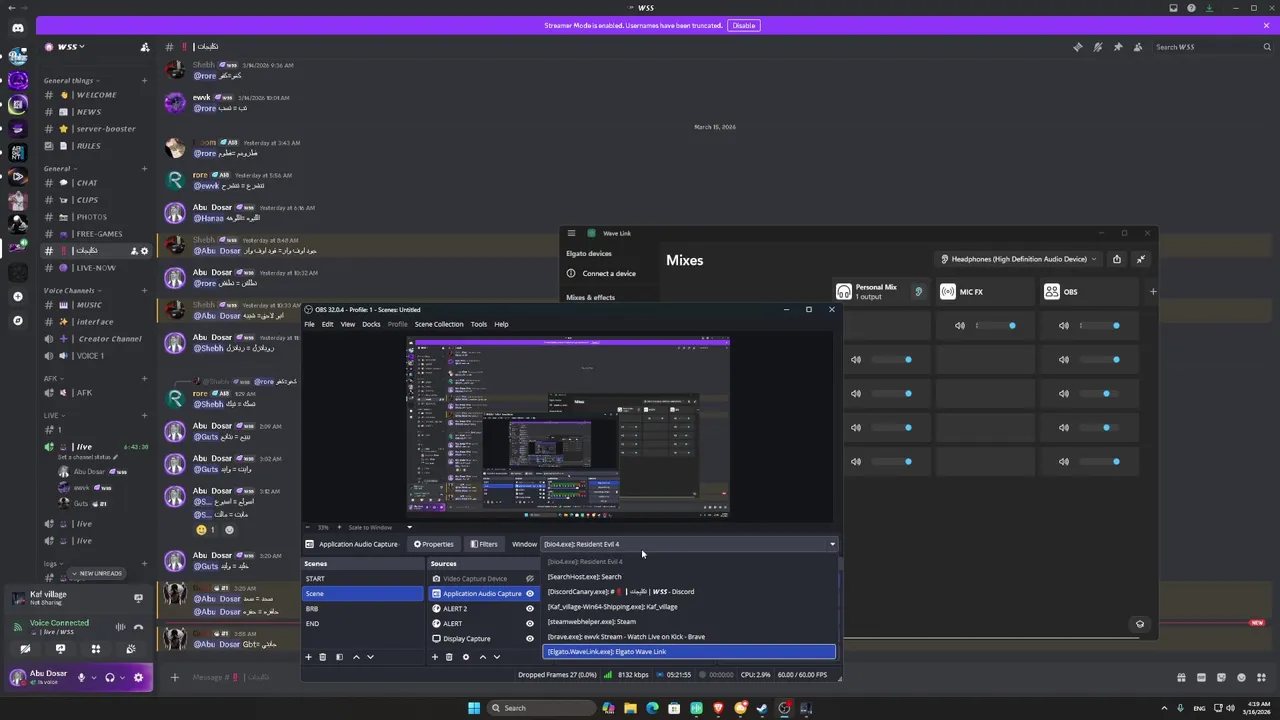Jump to NEW UNREADS in channel list
The image size is (1280, 720).
[96, 573]
